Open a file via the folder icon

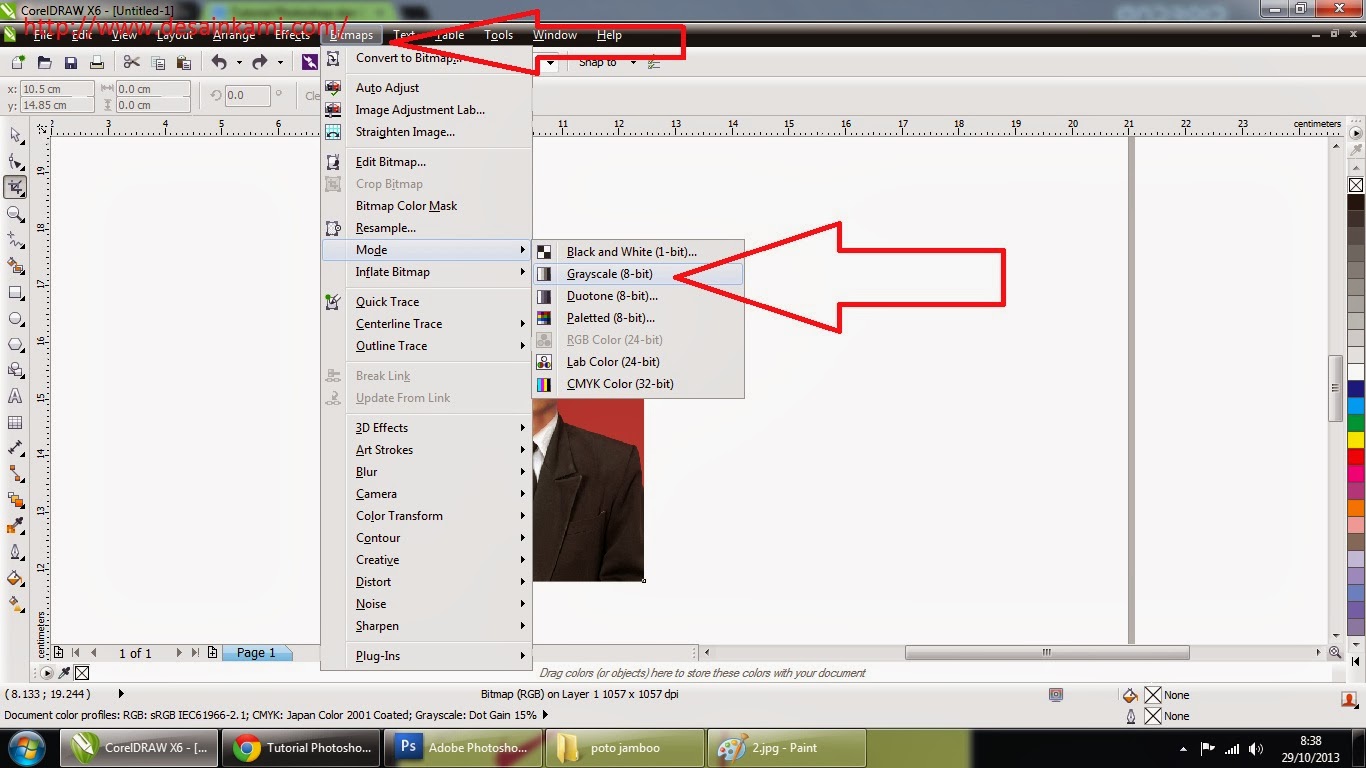(45, 62)
